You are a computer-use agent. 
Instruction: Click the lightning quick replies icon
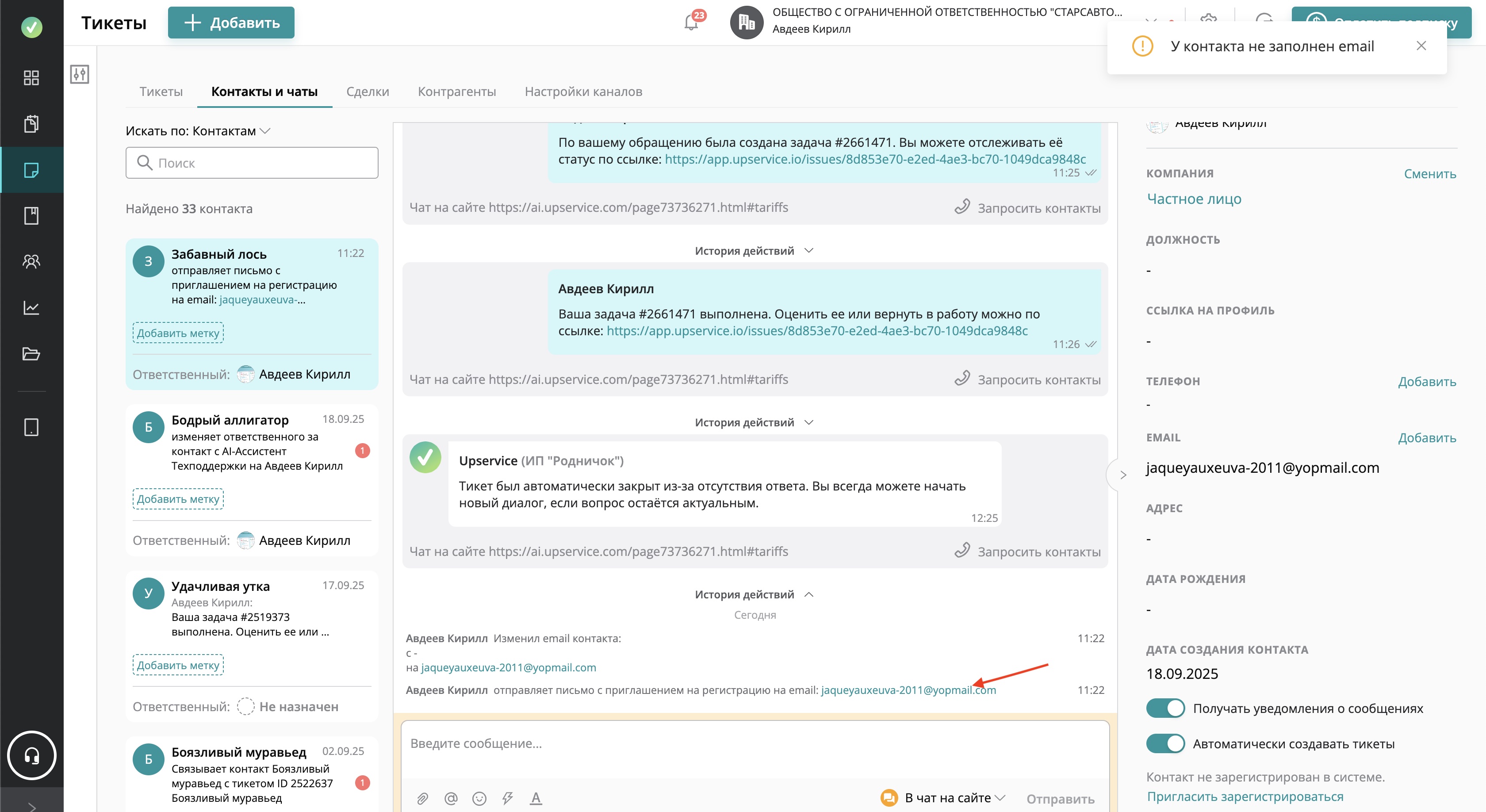coord(508,798)
